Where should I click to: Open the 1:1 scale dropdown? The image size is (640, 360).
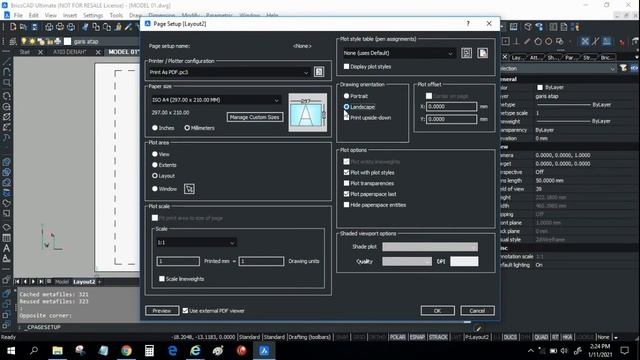[196, 242]
